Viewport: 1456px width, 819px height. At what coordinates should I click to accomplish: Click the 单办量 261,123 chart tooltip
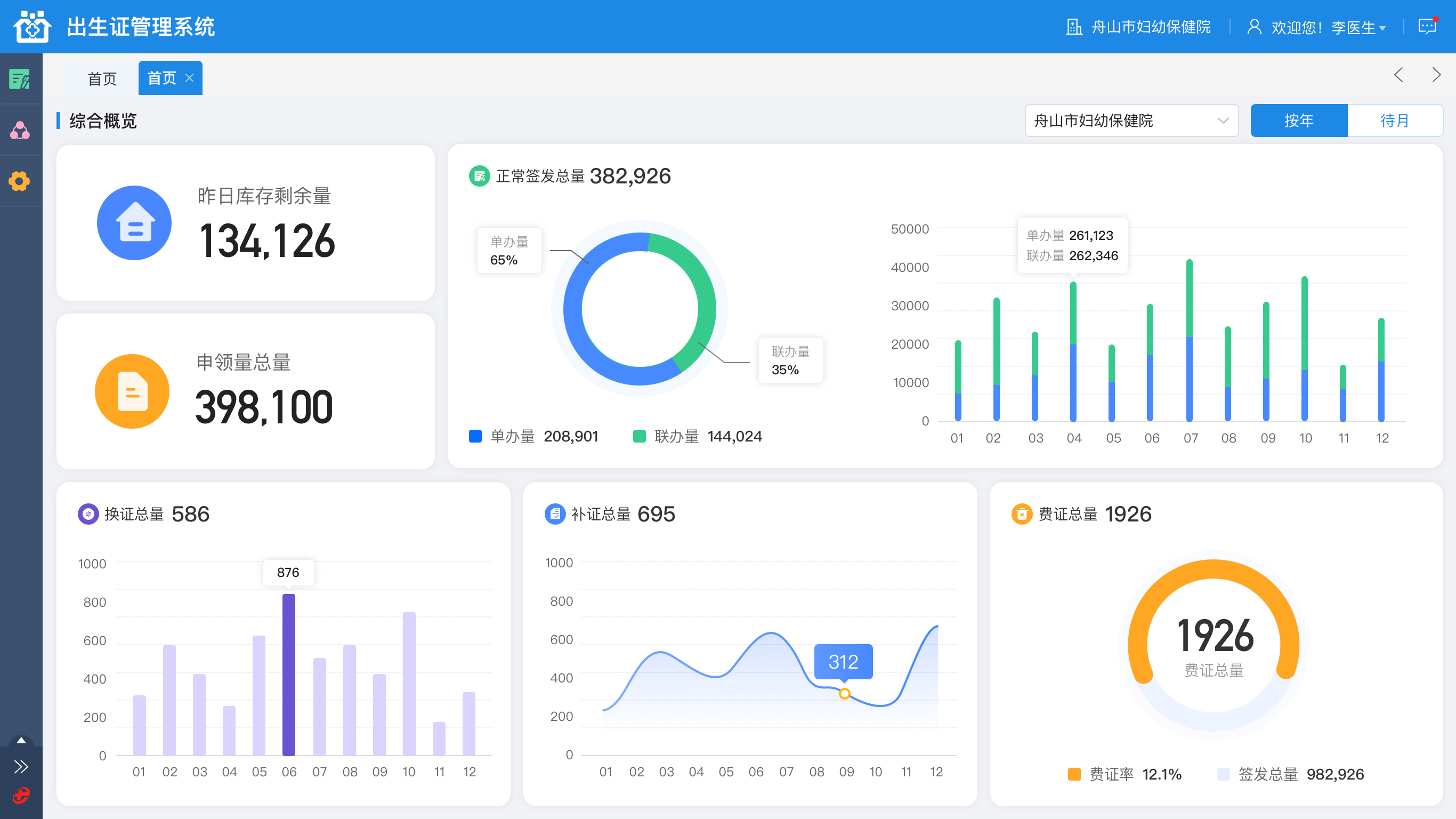pyautogui.click(x=1072, y=245)
